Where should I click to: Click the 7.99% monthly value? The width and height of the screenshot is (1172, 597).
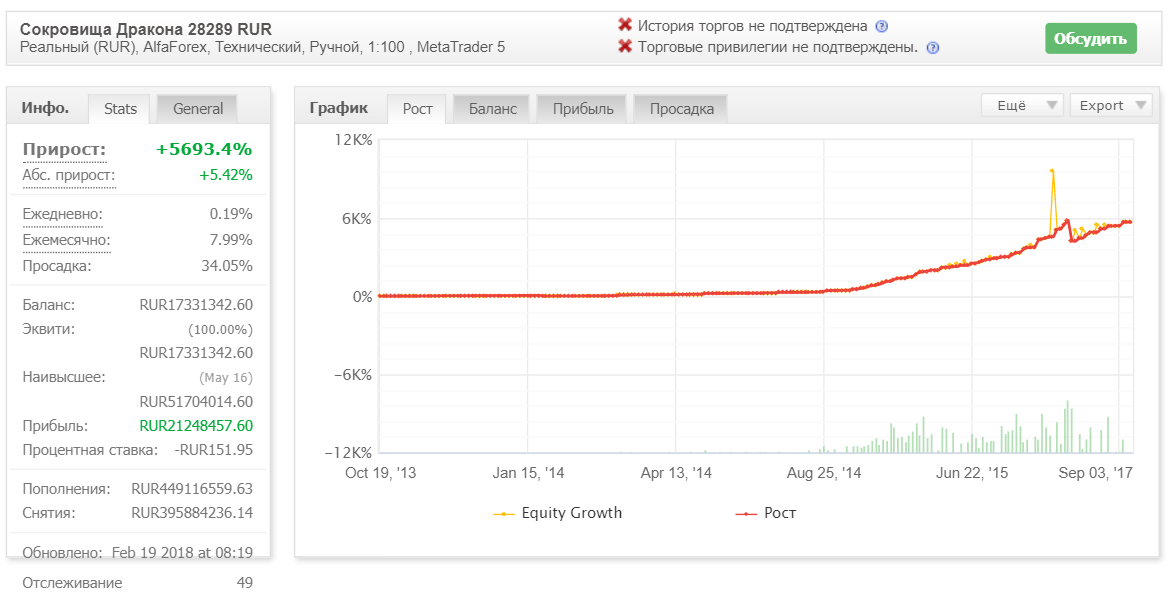point(231,241)
